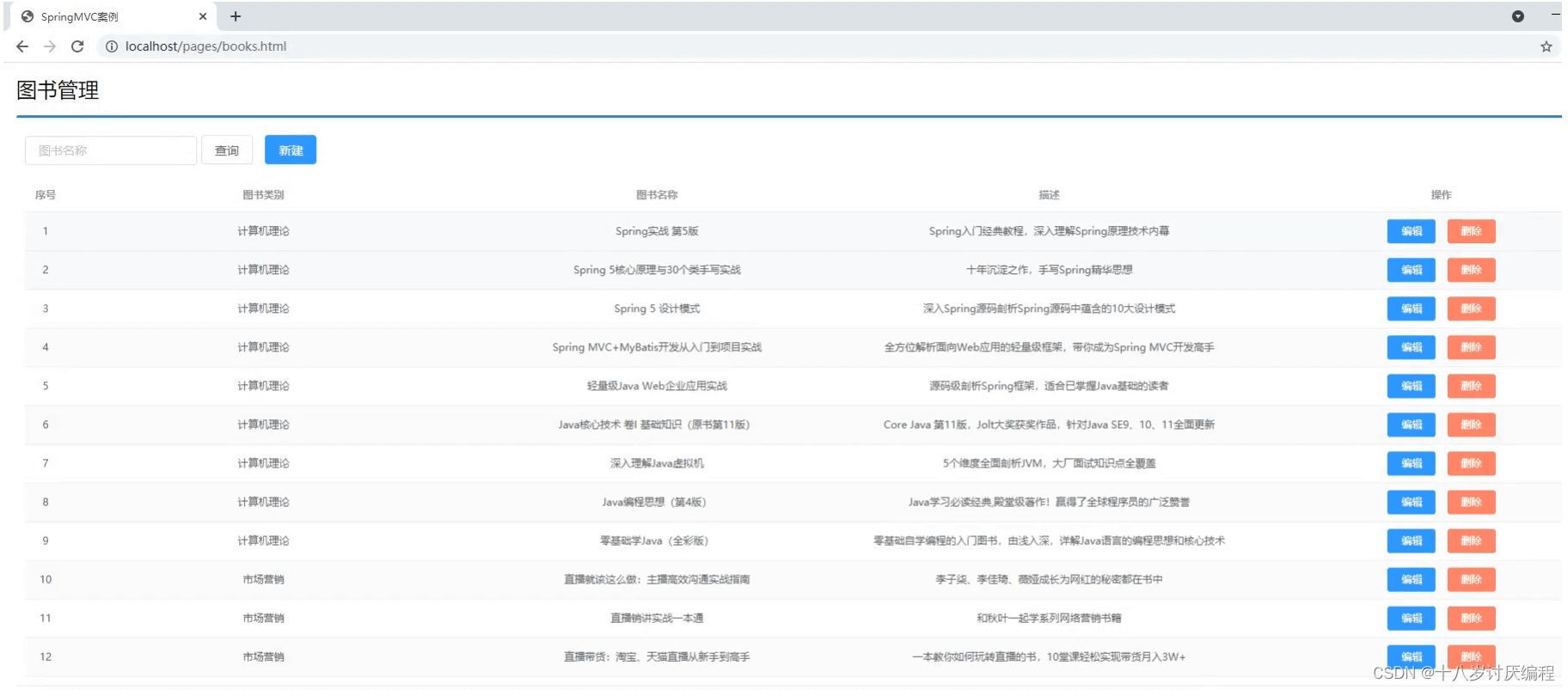This screenshot has width=1568, height=690.
Task: Delete row 1 Spring实战 第5版
Action: click(x=1471, y=231)
